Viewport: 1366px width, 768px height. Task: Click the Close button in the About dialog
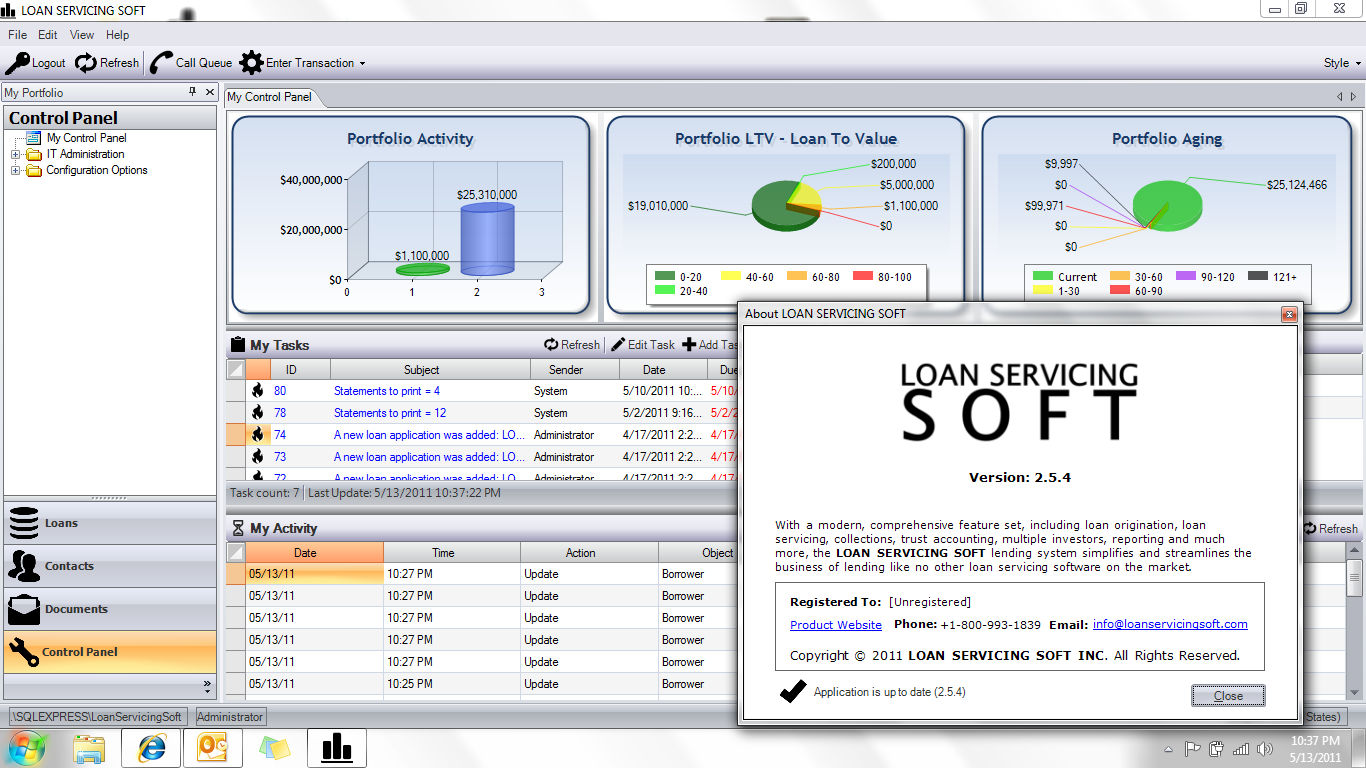[x=1228, y=695]
